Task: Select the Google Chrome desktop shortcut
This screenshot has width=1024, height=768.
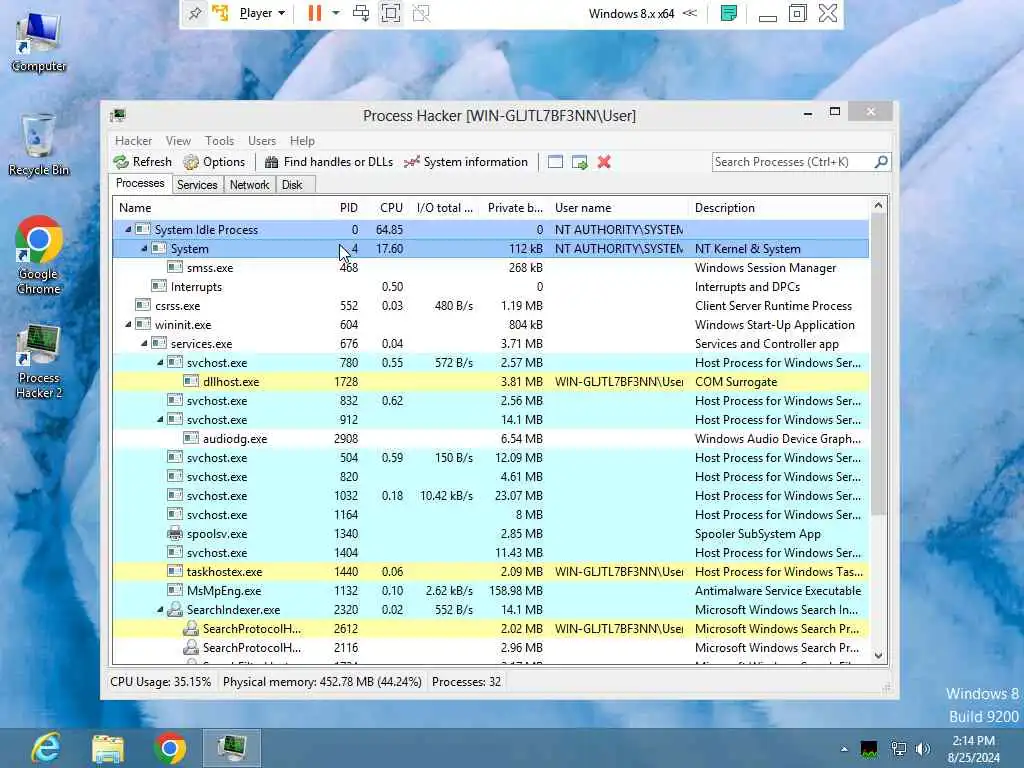Action: point(38,255)
